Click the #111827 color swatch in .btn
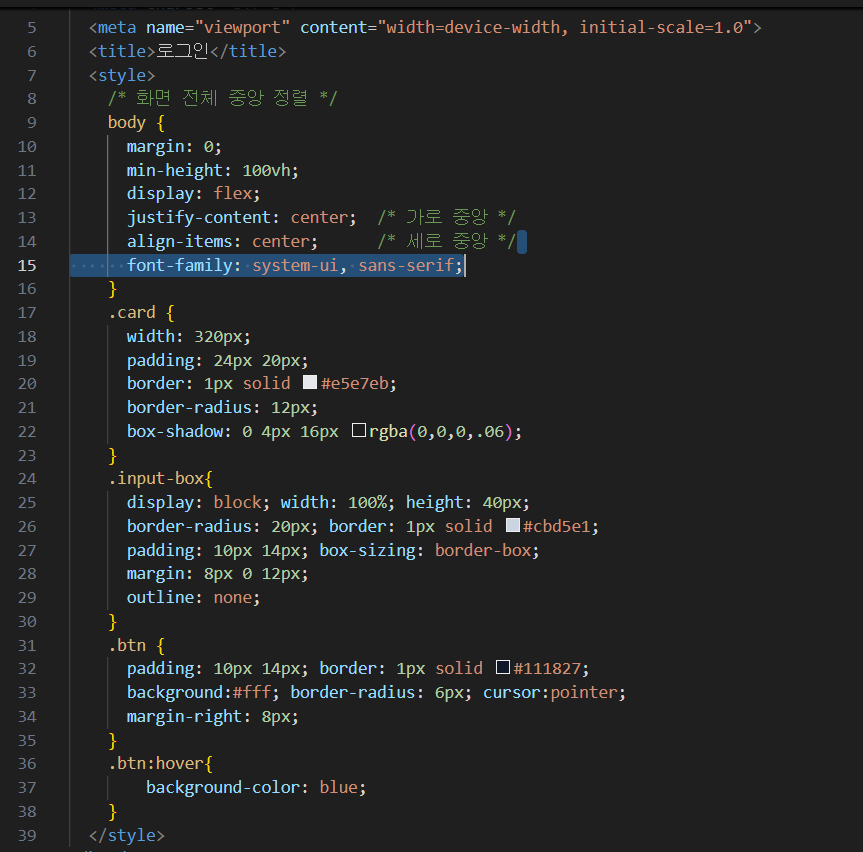 [x=503, y=668]
